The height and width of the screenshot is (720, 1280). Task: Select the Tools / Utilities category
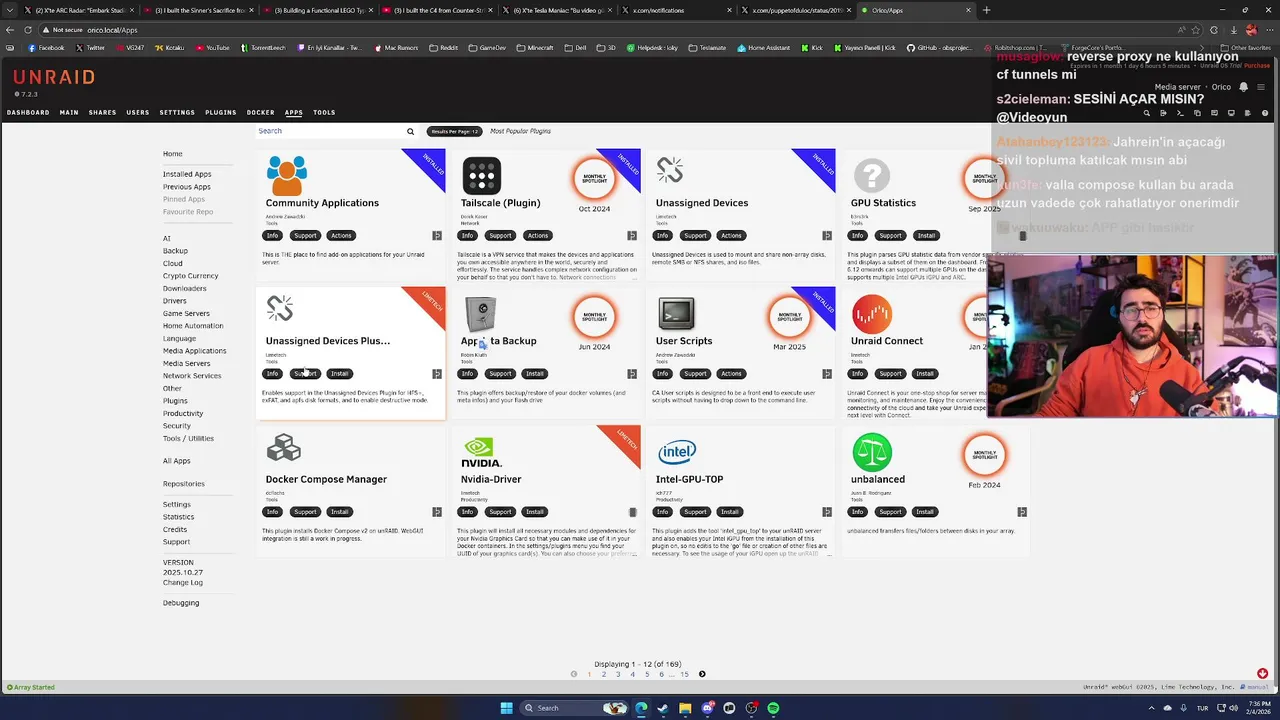(x=188, y=438)
